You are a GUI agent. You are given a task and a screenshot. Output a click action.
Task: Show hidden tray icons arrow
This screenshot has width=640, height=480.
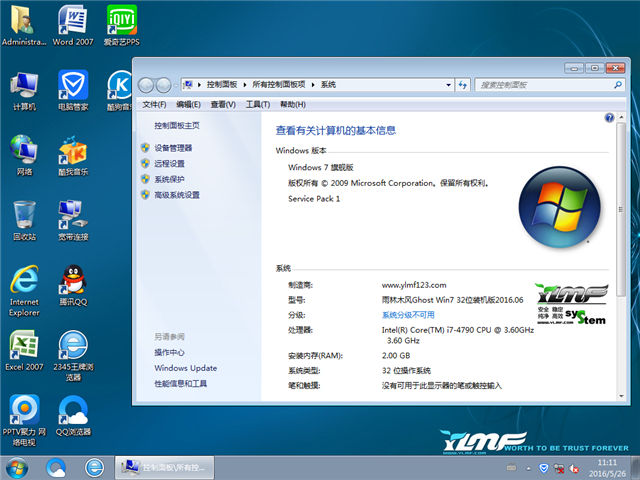click(528, 469)
